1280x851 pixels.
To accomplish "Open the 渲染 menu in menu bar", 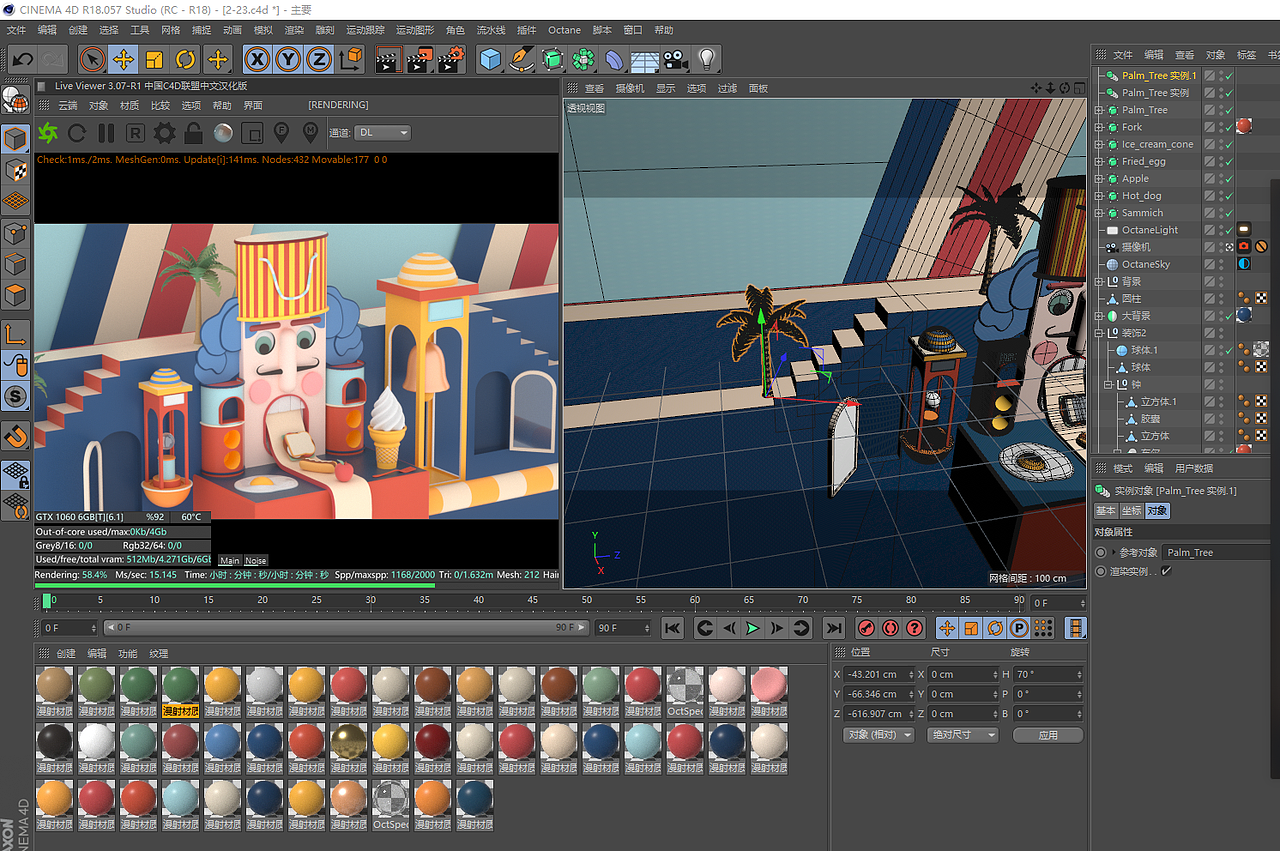I will point(294,30).
